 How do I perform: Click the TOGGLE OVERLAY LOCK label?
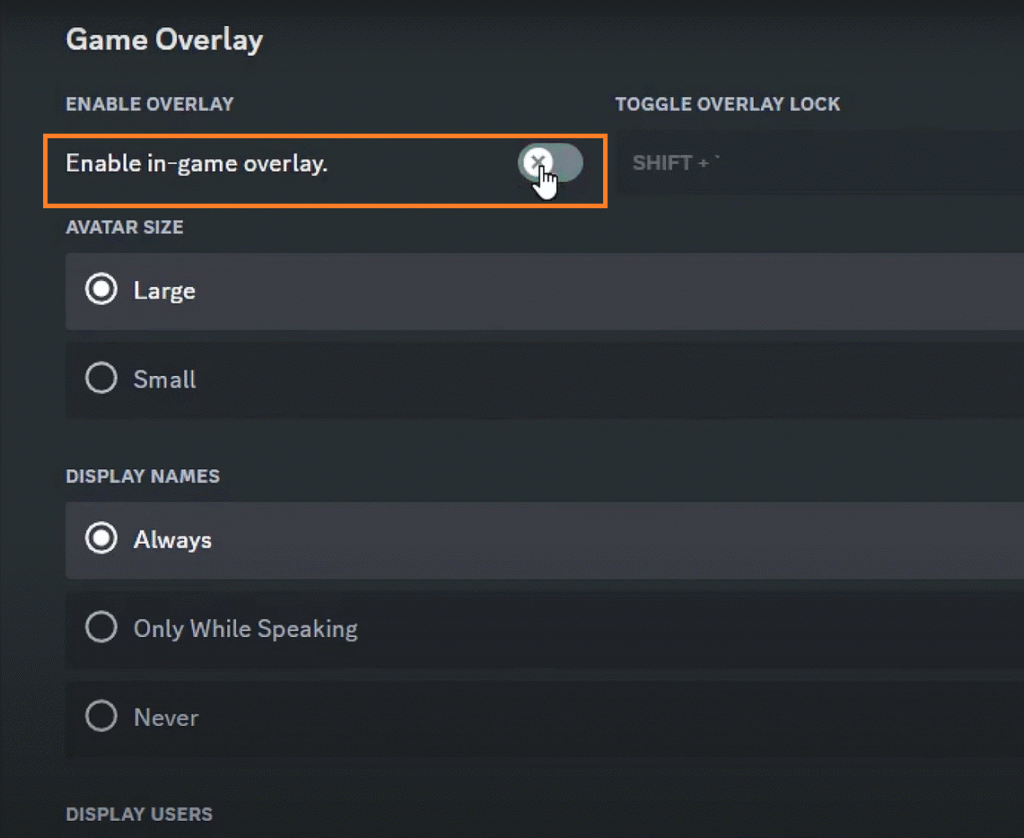[x=727, y=104]
